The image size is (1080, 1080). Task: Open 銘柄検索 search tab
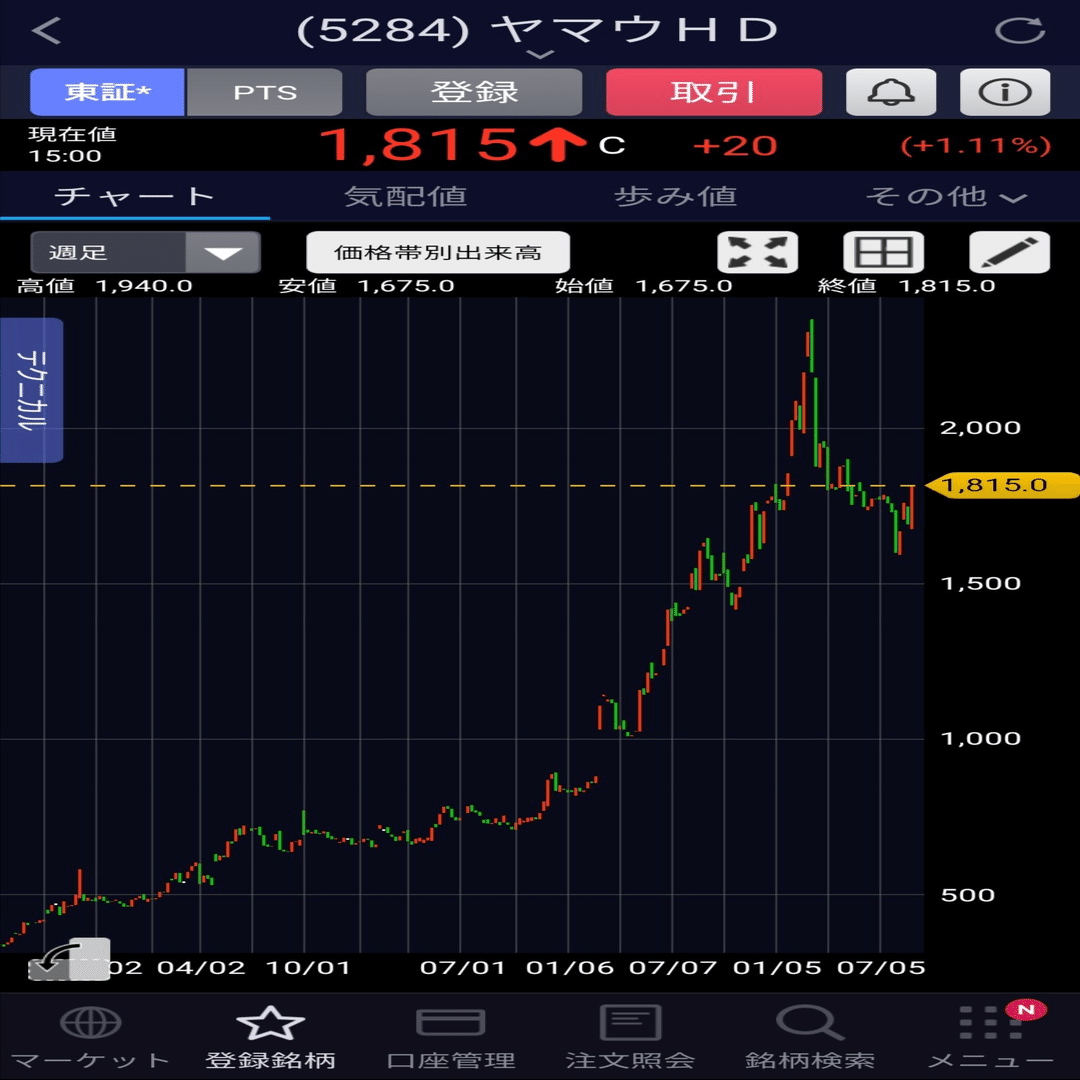pyautogui.click(x=810, y=1038)
